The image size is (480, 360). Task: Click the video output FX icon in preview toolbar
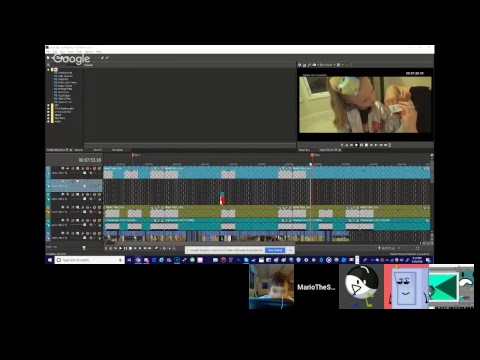click(309, 65)
